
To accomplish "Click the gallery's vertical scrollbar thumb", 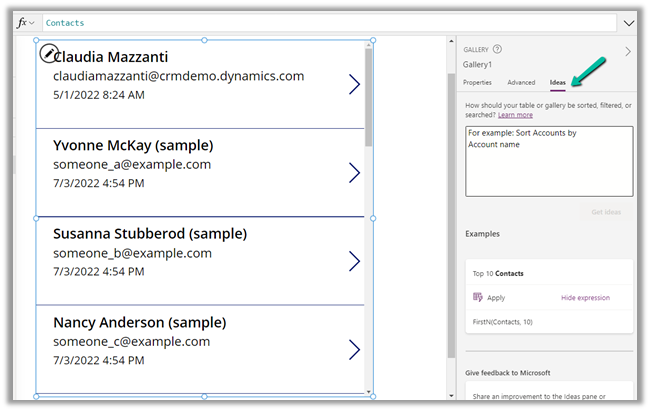I will [x=368, y=97].
